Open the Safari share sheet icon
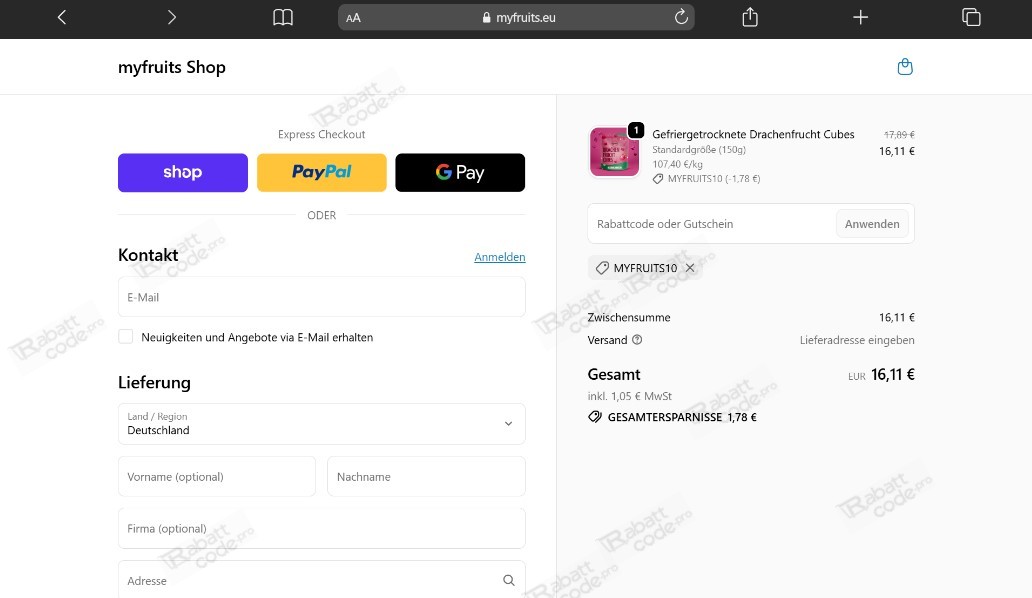Image resolution: width=1032 pixels, height=598 pixels. pos(750,17)
